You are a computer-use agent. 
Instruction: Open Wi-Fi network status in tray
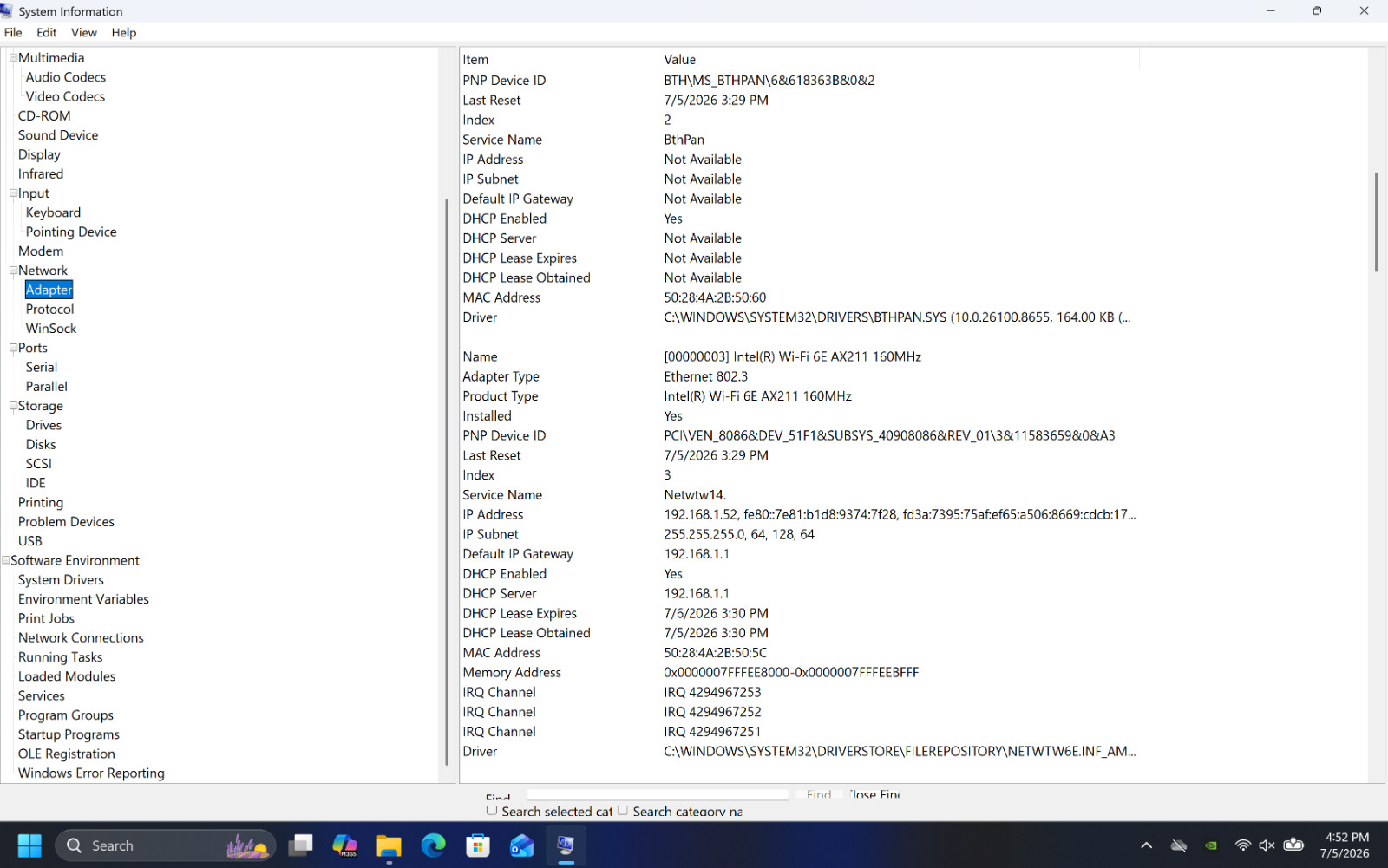[1243, 845]
